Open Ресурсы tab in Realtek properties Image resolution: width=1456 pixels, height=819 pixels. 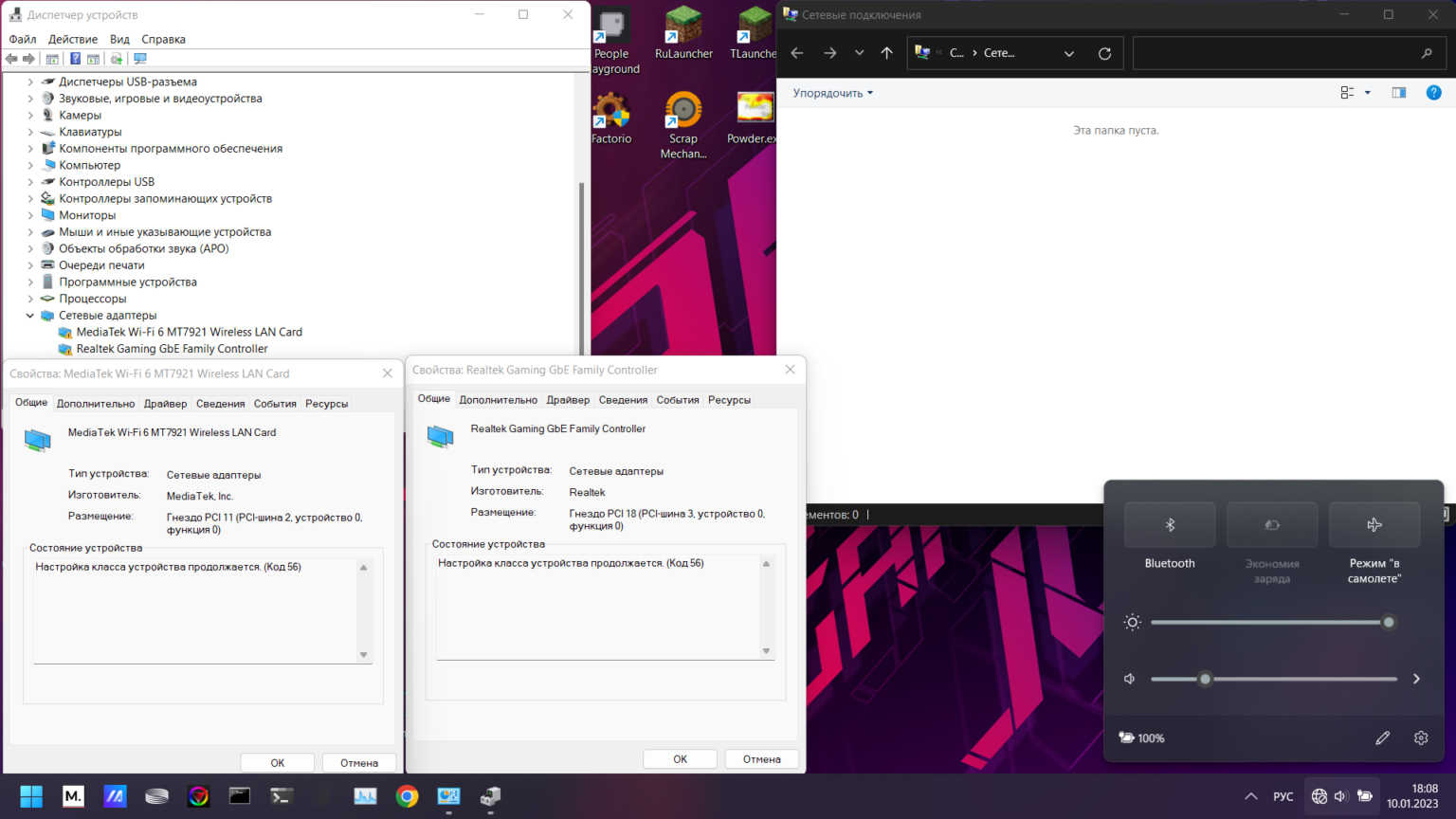[x=729, y=400]
